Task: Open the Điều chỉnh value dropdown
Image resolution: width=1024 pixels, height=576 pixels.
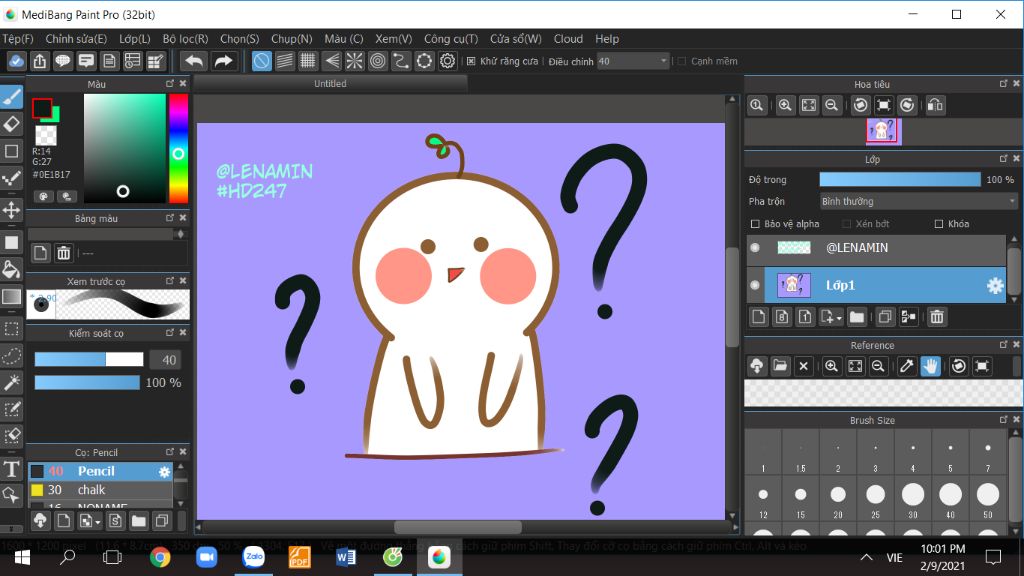Action: click(663, 61)
